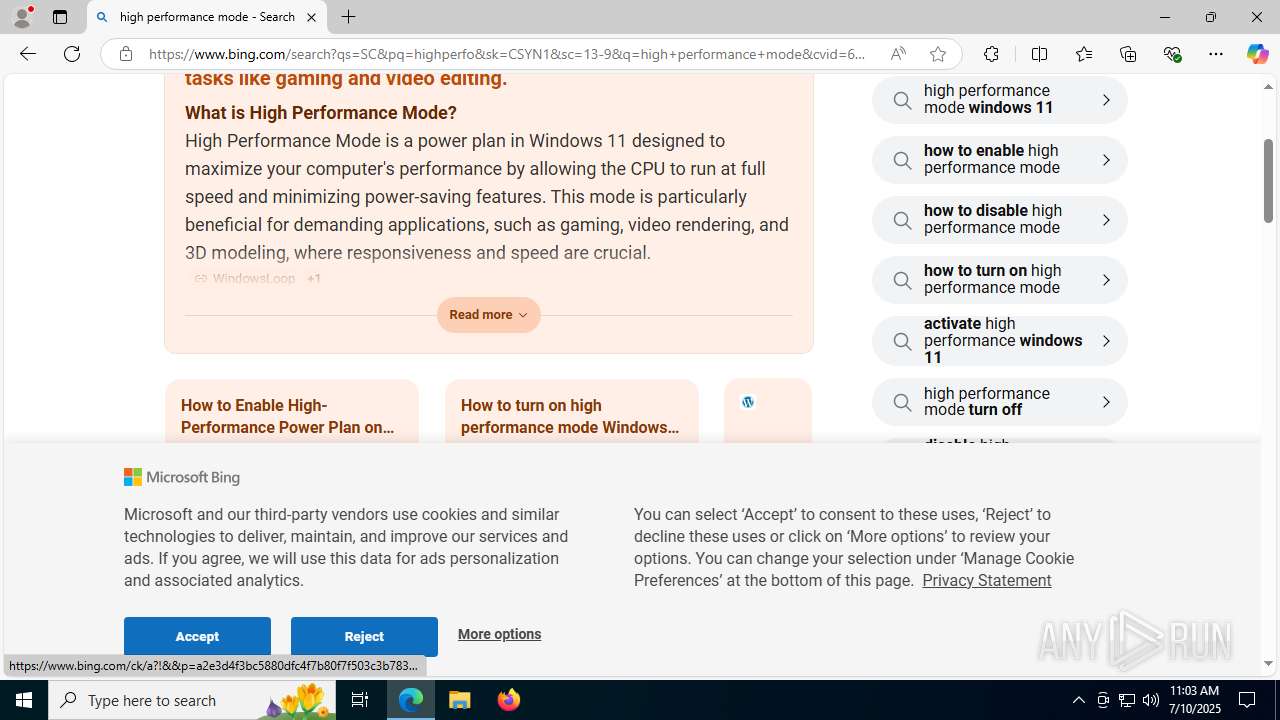Expand answer with Read more
Viewport: 1280px width, 720px height.
[488, 315]
